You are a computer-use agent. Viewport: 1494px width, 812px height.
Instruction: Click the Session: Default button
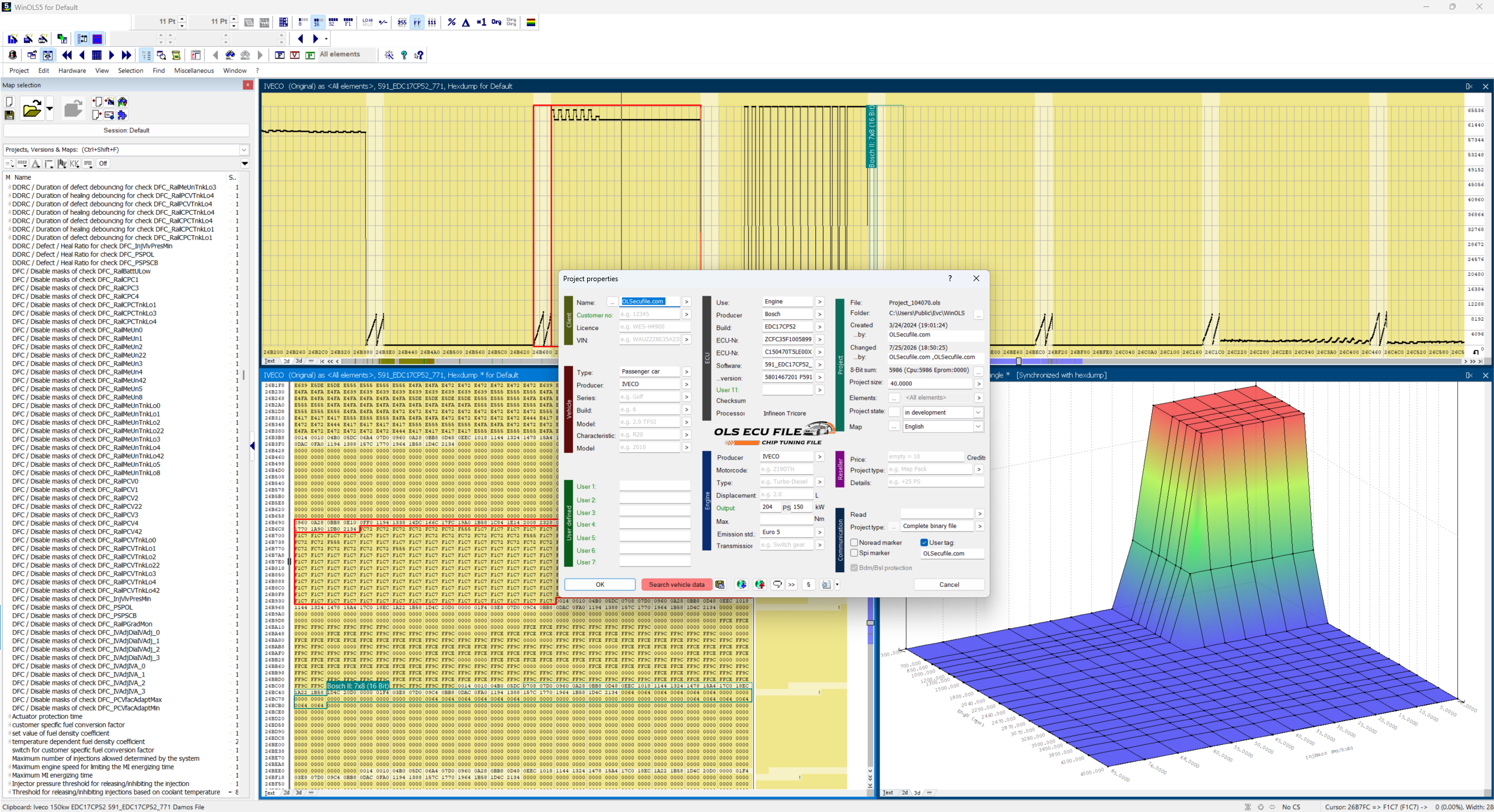click(x=127, y=131)
